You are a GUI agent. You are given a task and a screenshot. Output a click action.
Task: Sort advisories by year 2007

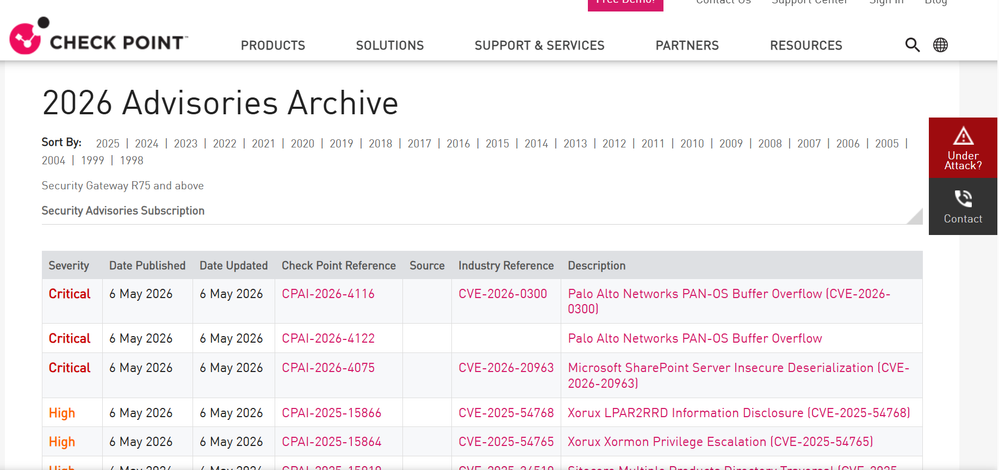(x=809, y=144)
